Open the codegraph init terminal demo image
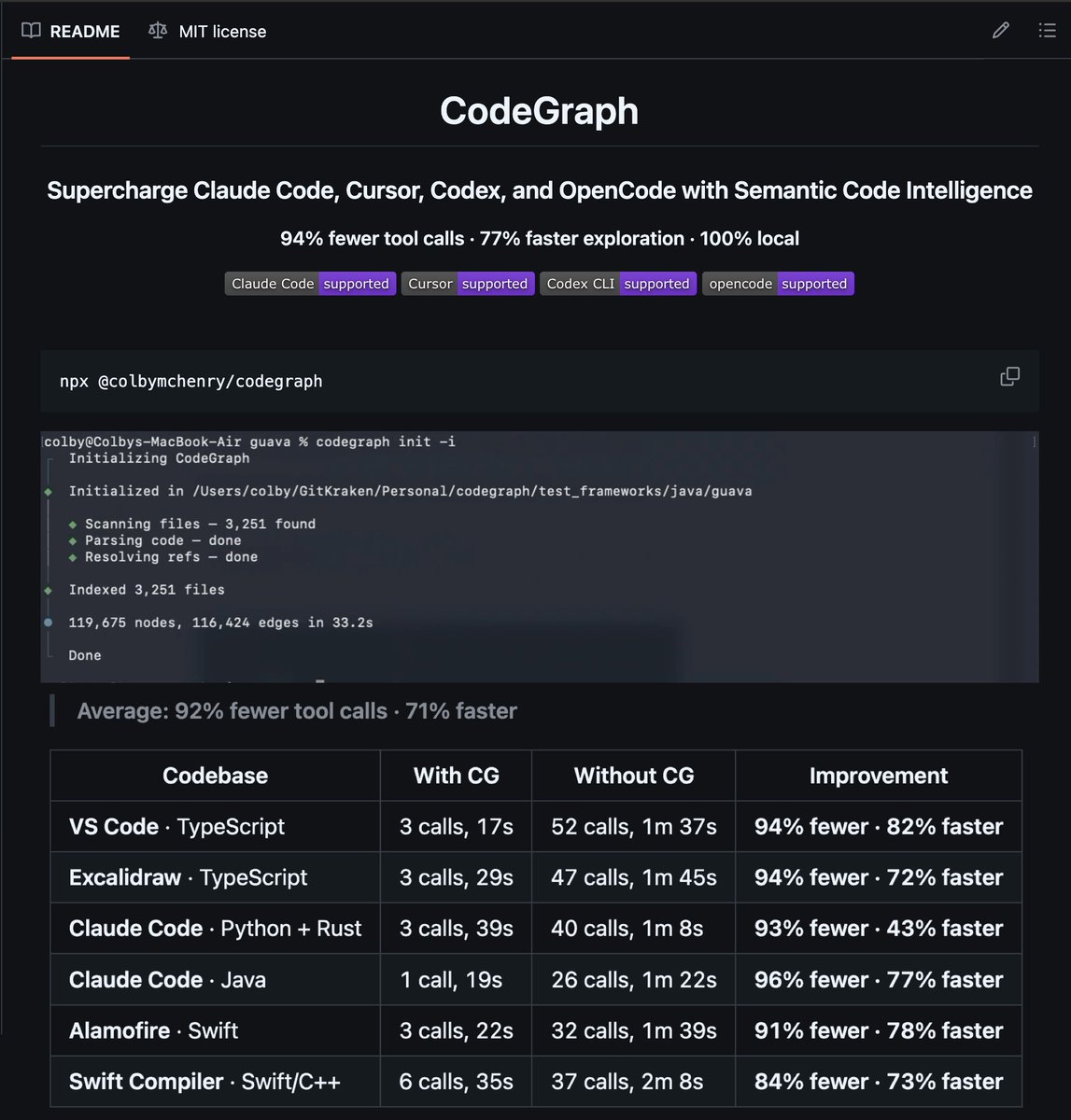This screenshot has width=1071, height=1120. pos(540,556)
